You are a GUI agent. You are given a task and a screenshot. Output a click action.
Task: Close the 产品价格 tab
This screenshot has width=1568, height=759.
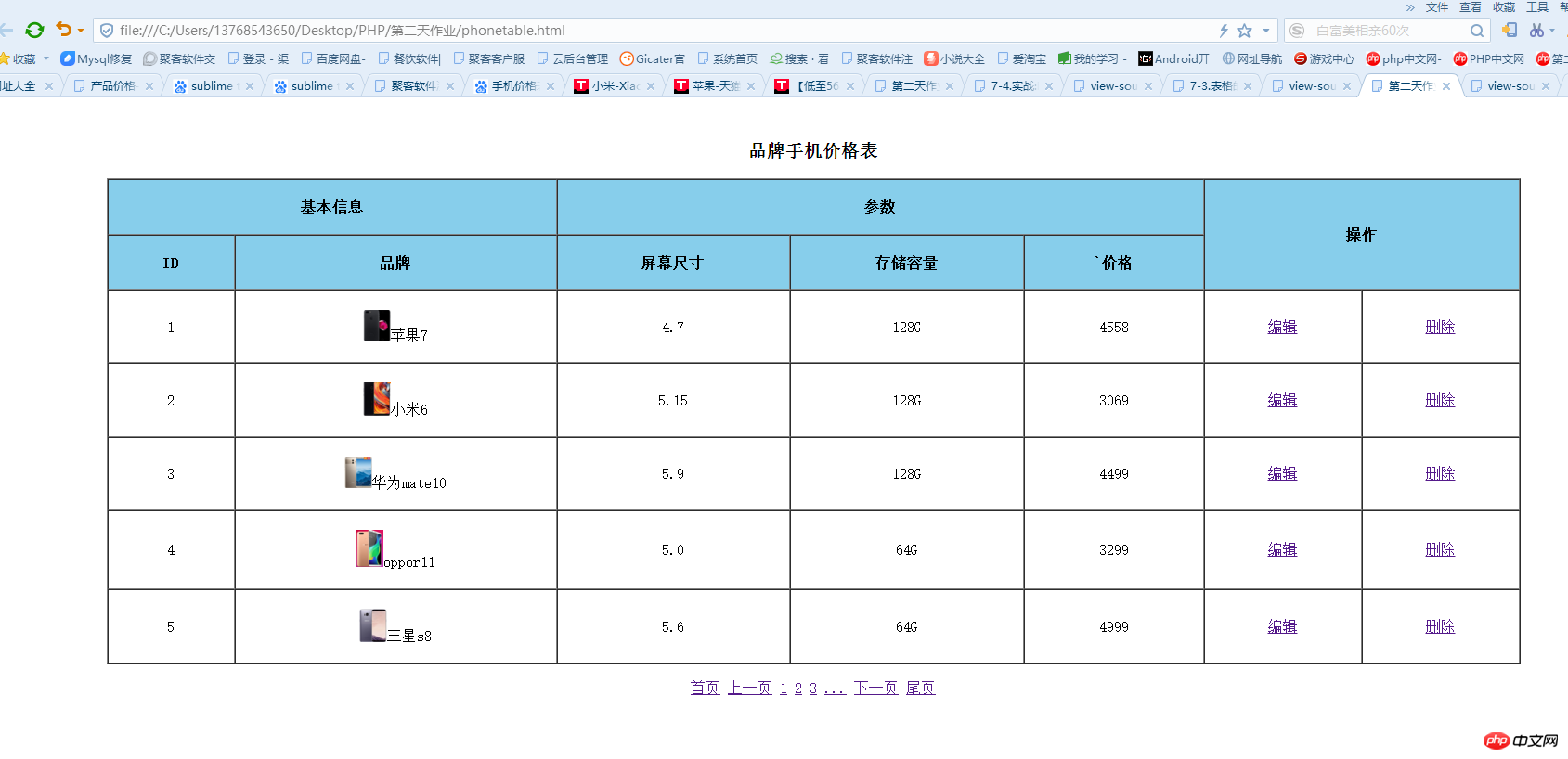click(149, 86)
